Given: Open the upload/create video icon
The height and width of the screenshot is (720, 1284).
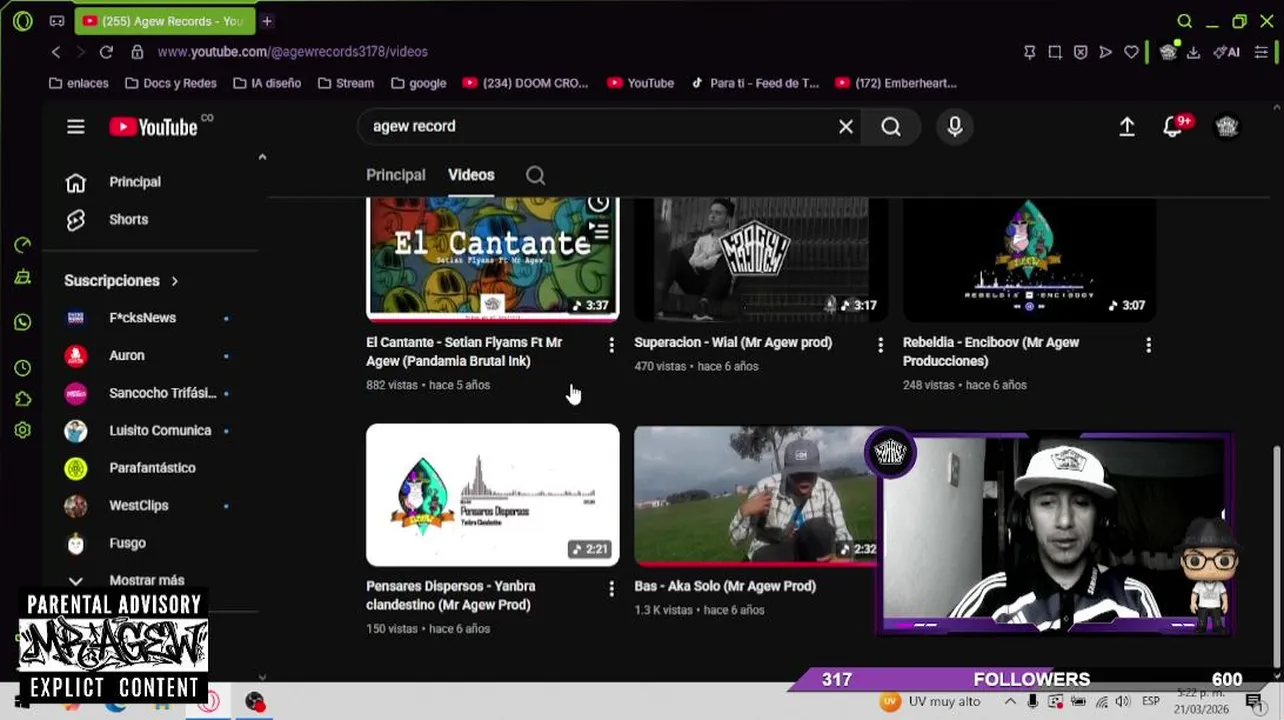Looking at the screenshot, I should 1127,126.
